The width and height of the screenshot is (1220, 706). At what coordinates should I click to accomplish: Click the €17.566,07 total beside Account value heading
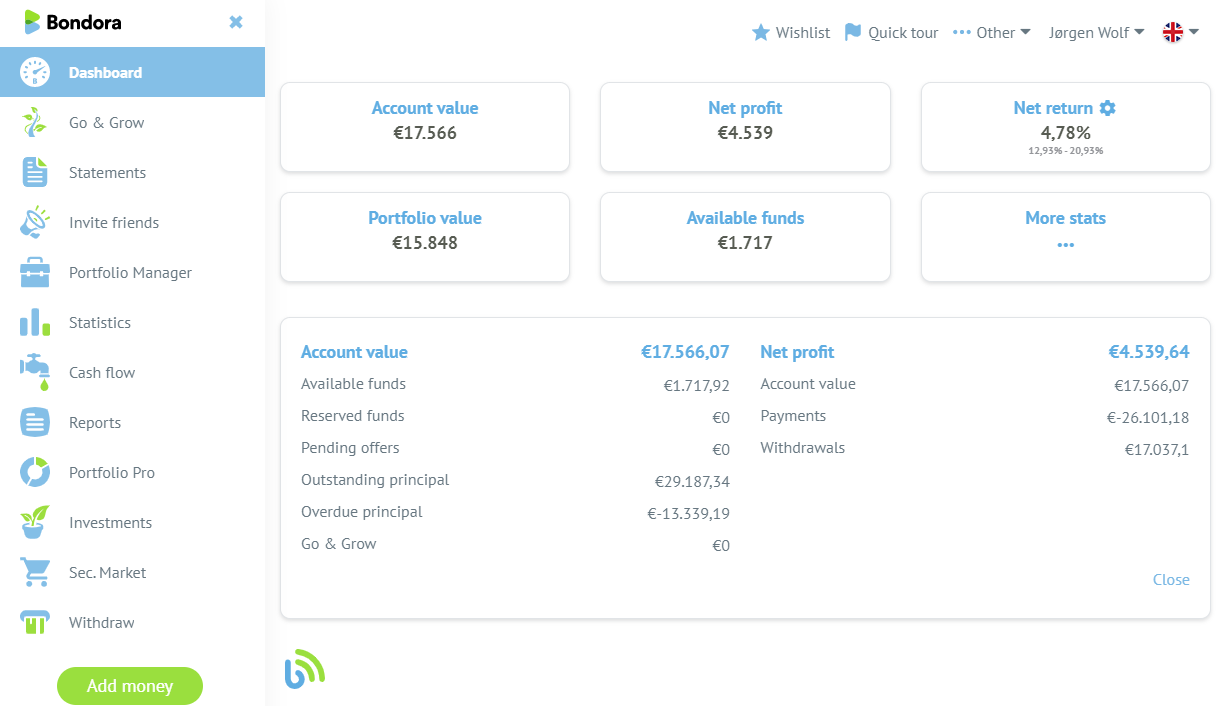(x=685, y=352)
